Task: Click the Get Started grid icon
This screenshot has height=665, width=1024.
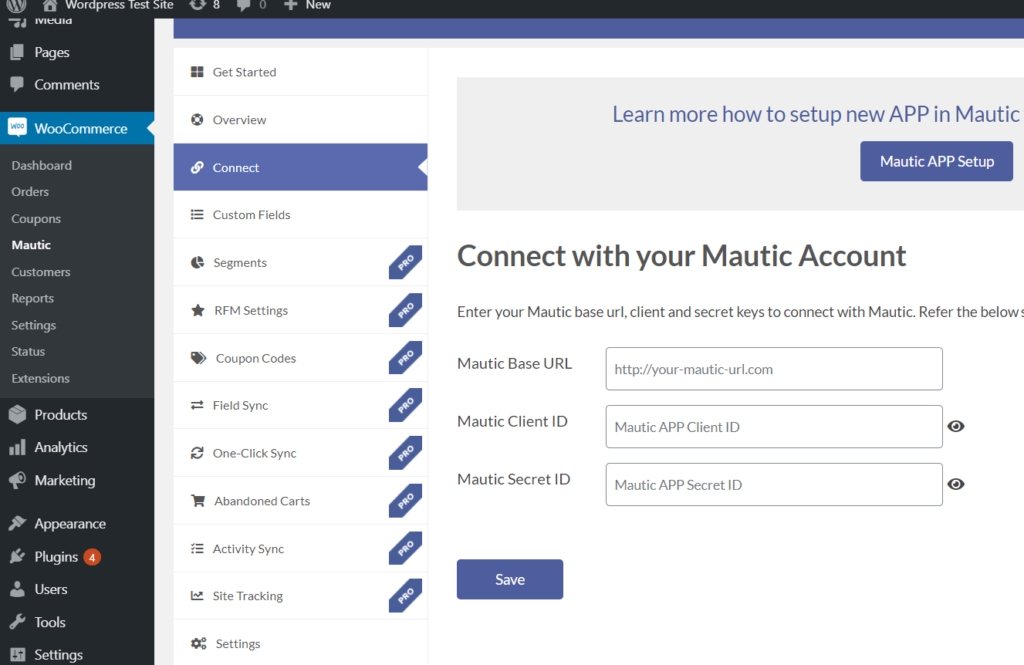Action: tap(197, 72)
